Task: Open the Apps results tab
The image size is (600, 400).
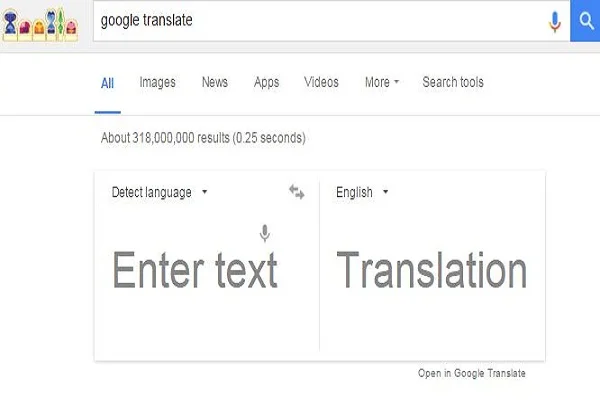Action: click(266, 82)
